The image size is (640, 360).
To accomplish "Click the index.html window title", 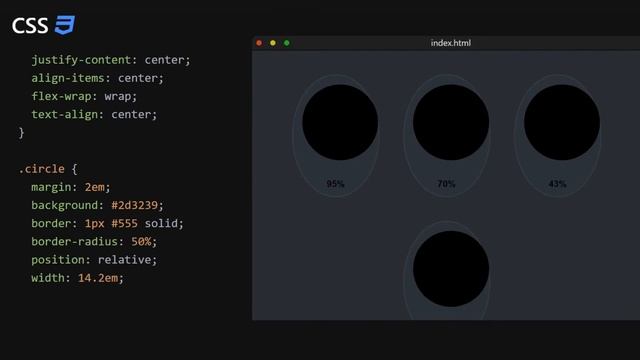I will click(451, 43).
